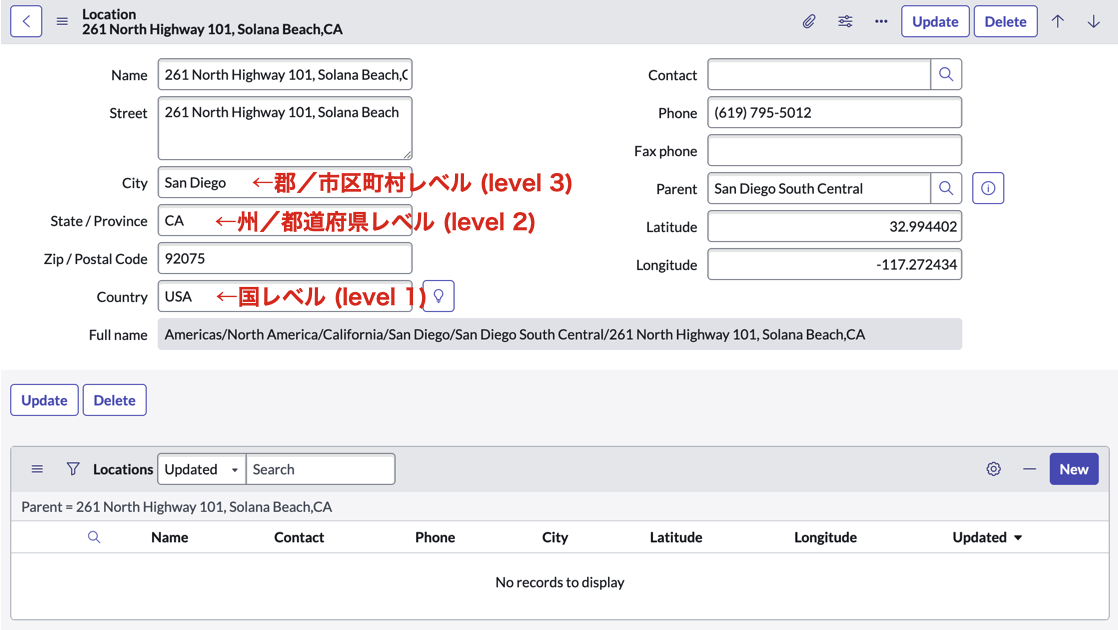Filter the Locations list with the funnel icon
The height and width of the screenshot is (630, 1118).
click(x=73, y=468)
